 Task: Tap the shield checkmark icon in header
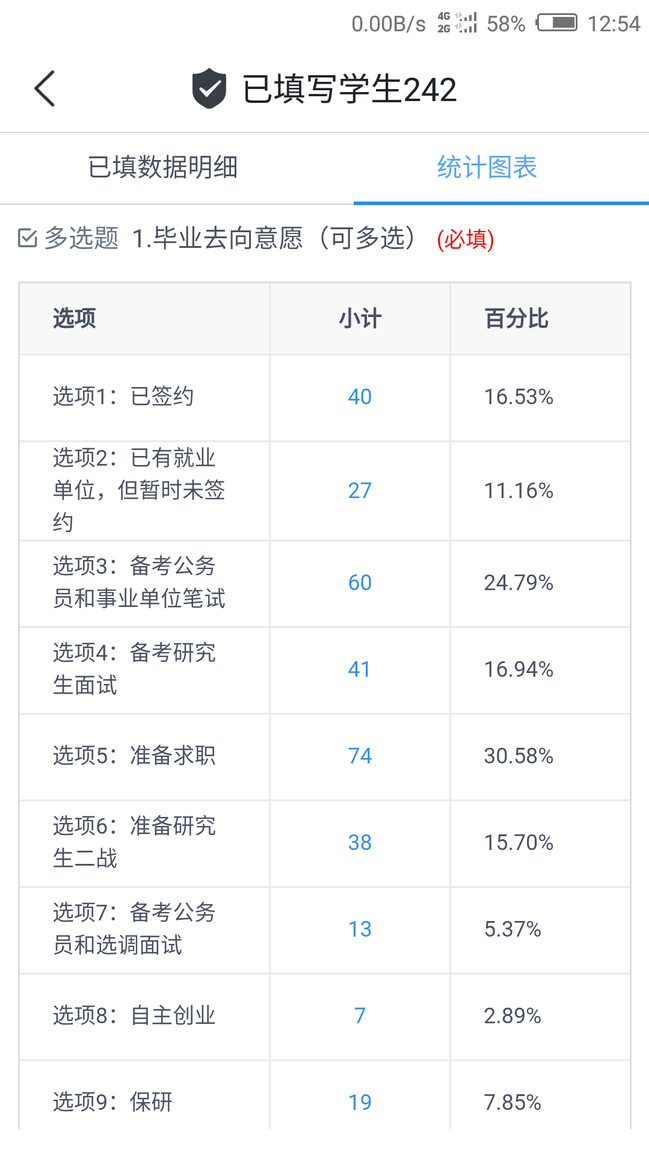(209, 89)
